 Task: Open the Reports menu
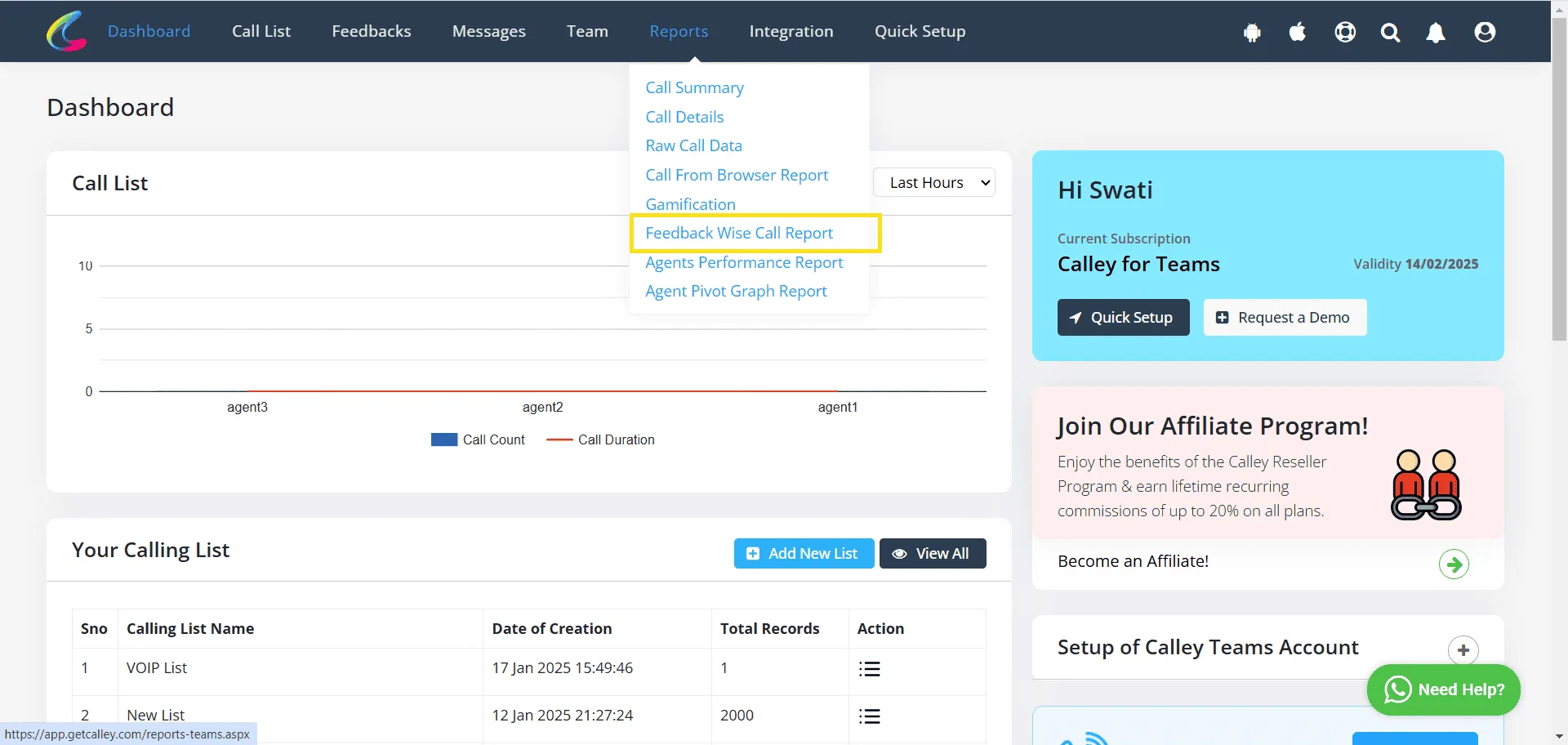coord(679,31)
